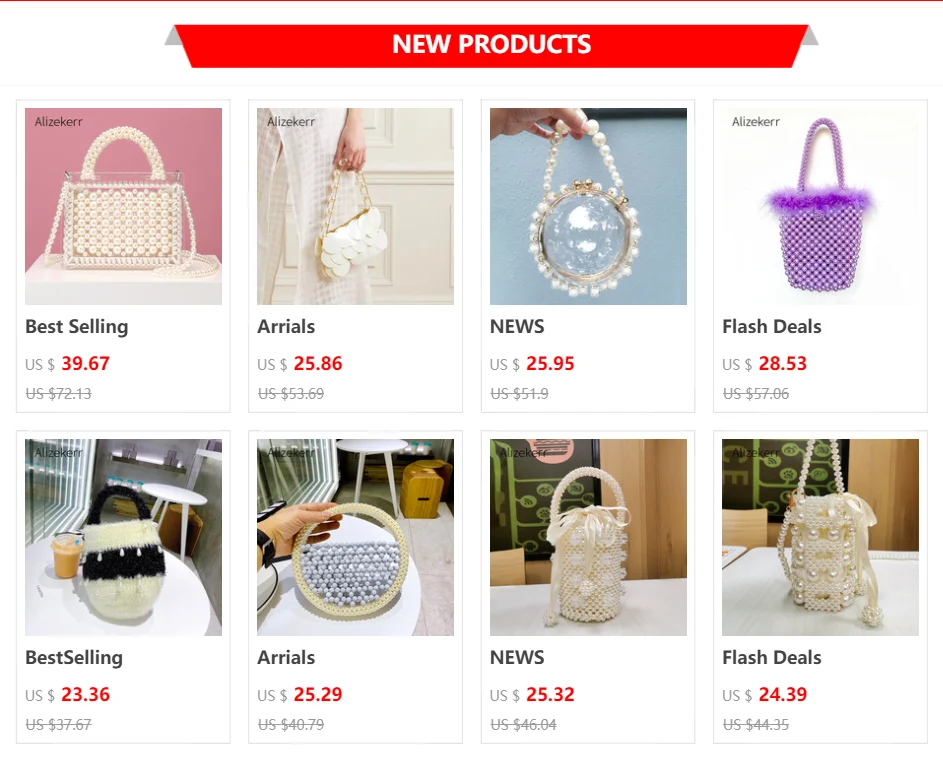This screenshot has height=768, width=943.
Task: Click the US $ 39.67 price
Action: click(x=67, y=364)
